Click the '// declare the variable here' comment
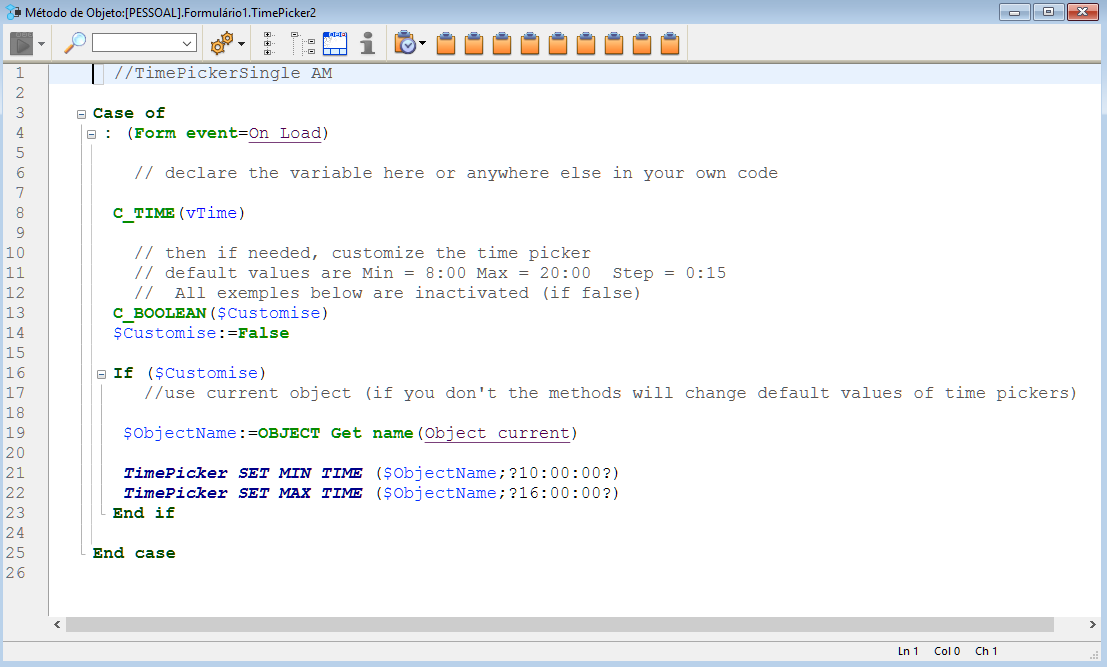The width and height of the screenshot is (1107, 667). click(456, 174)
